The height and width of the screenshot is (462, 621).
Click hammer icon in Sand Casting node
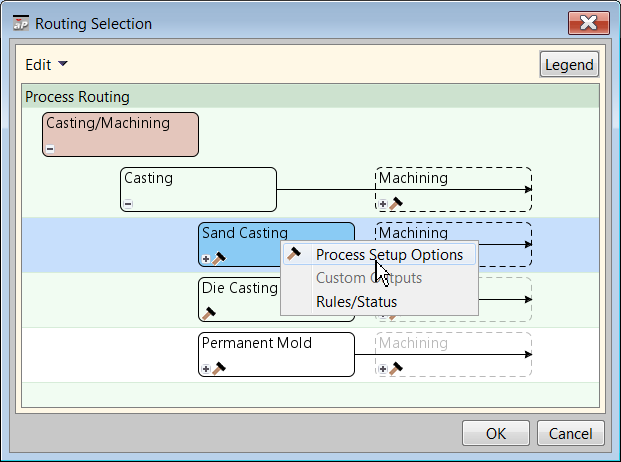[x=219, y=259]
